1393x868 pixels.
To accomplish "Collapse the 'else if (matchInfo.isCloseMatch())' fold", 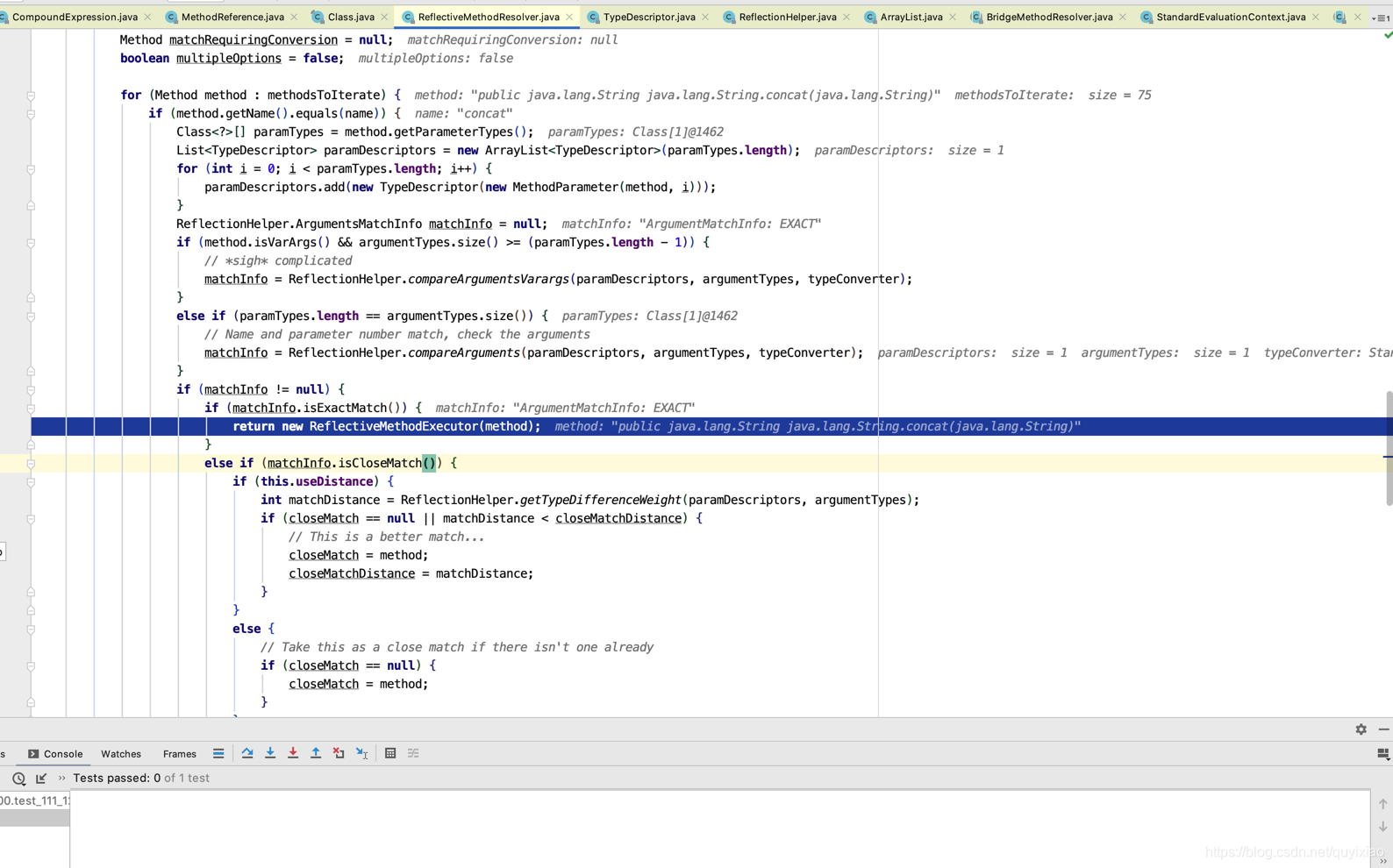I will tap(31, 464).
